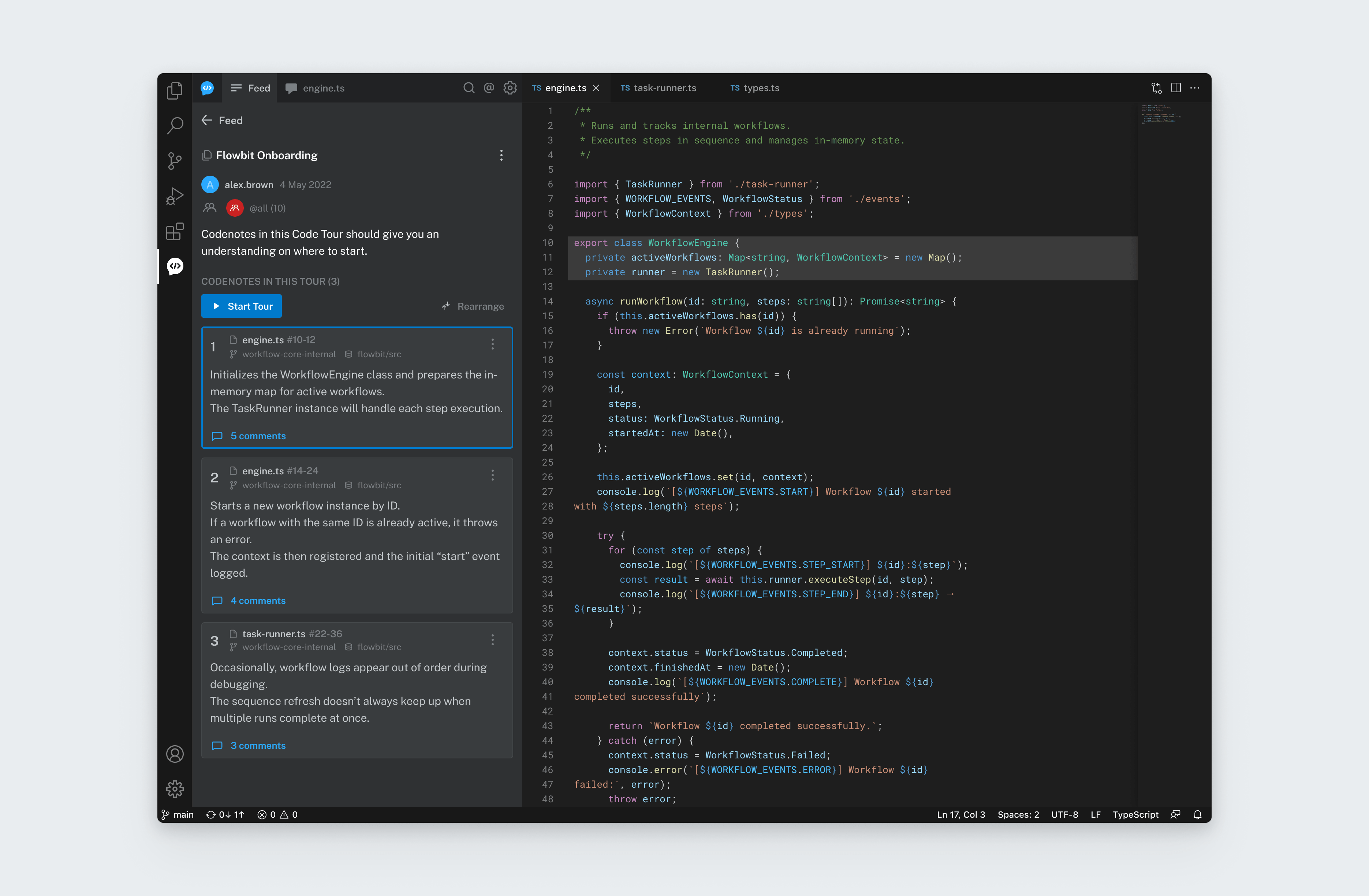Open notifications bell in status bar

click(x=1198, y=814)
